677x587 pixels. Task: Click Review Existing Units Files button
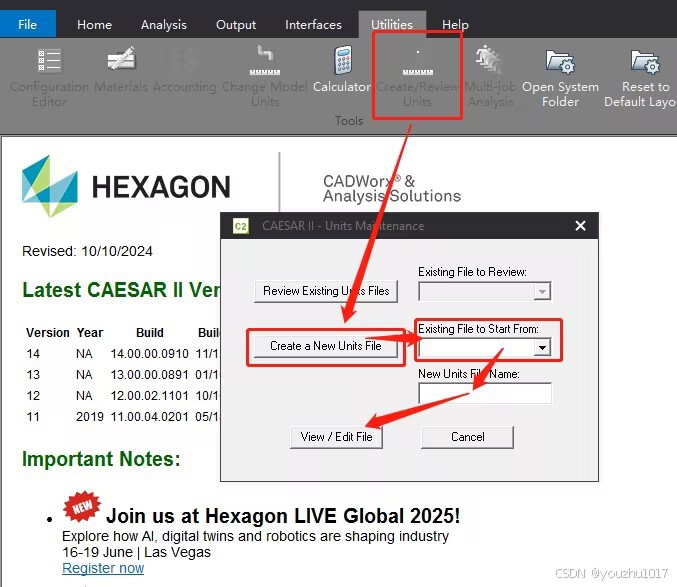(326, 291)
